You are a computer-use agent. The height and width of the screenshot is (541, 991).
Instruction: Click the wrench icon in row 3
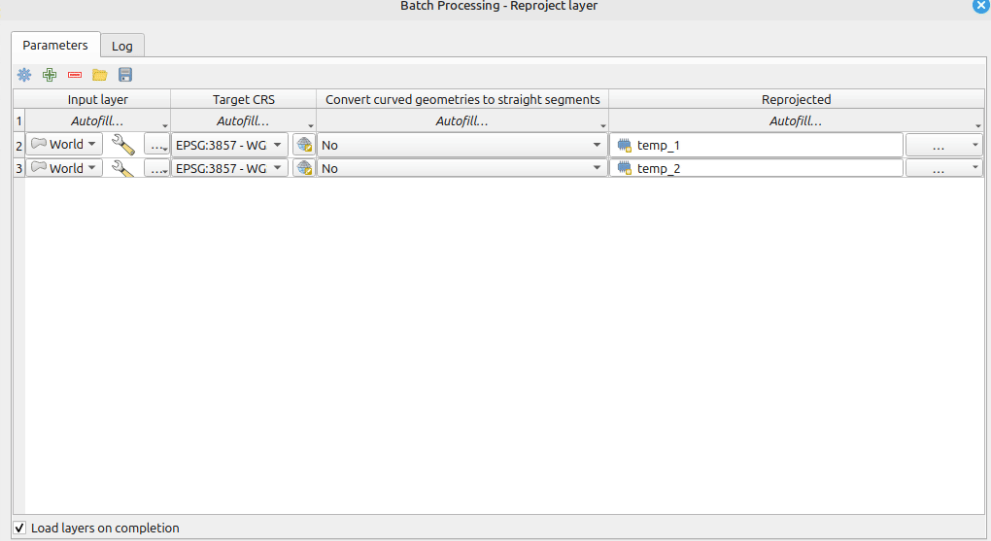[x=123, y=169]
